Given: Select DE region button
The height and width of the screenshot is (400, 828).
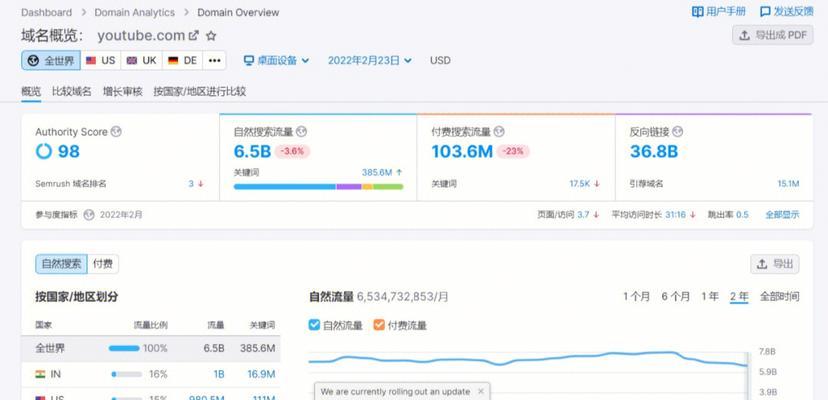Looking at the screenshot, I should pyautogui.click(x=183, y=61).
